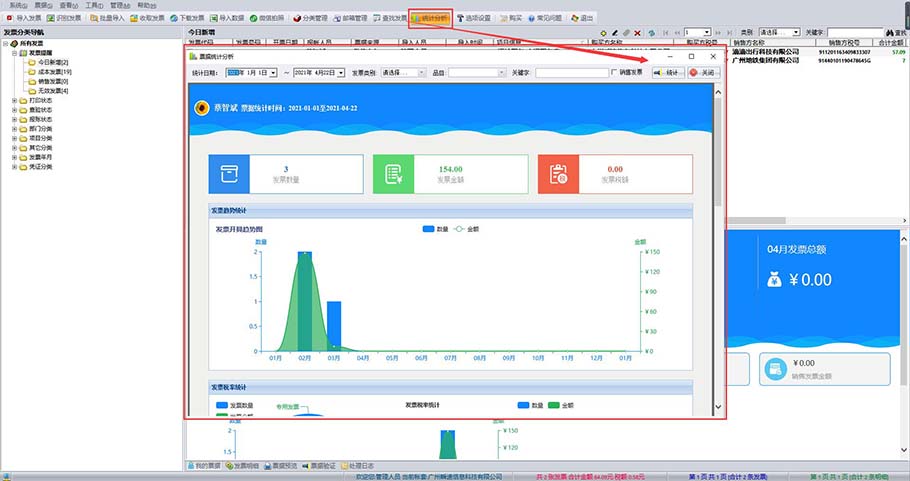The image size is (910, 481).
Task: Switch to the 票据预览 bottom tab
Action: (x=281, y=466)
